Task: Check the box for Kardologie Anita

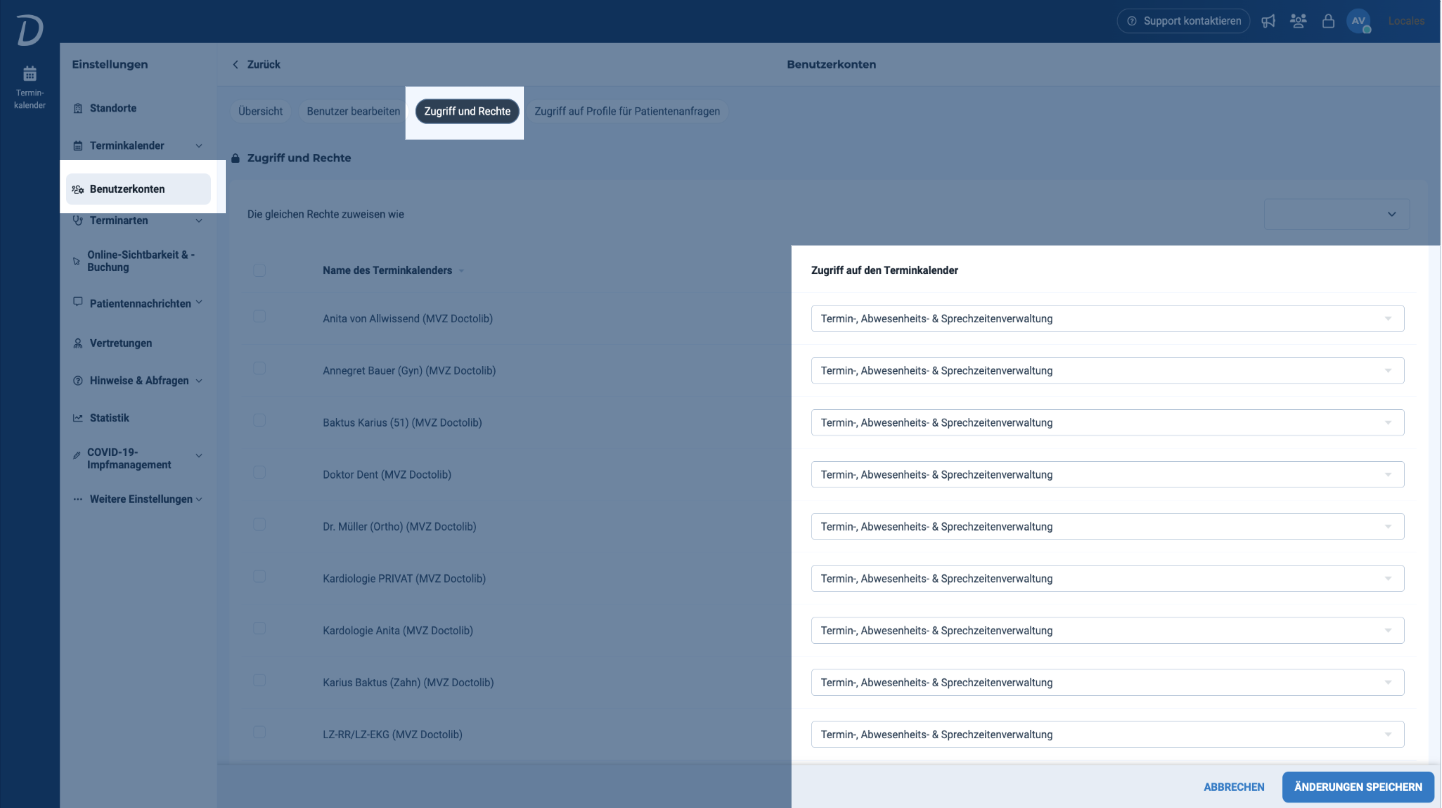Action: 260,628
